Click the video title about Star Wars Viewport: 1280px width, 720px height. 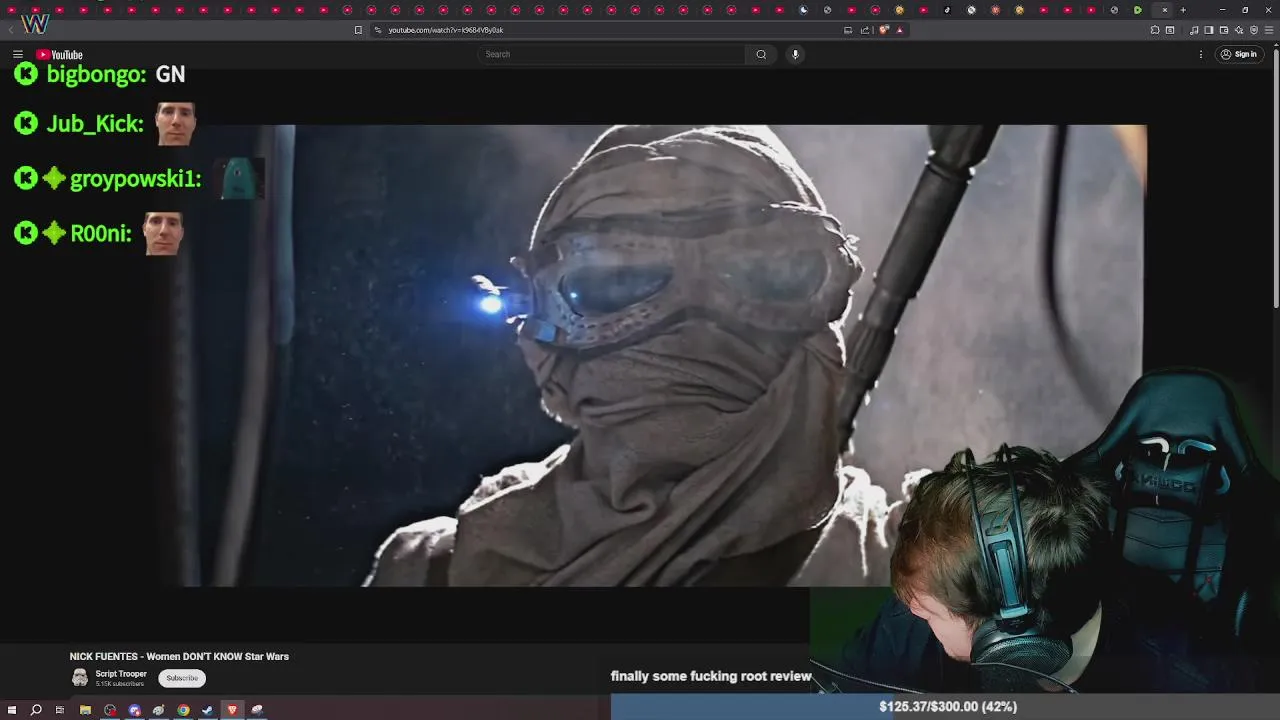tap(179, 657)
